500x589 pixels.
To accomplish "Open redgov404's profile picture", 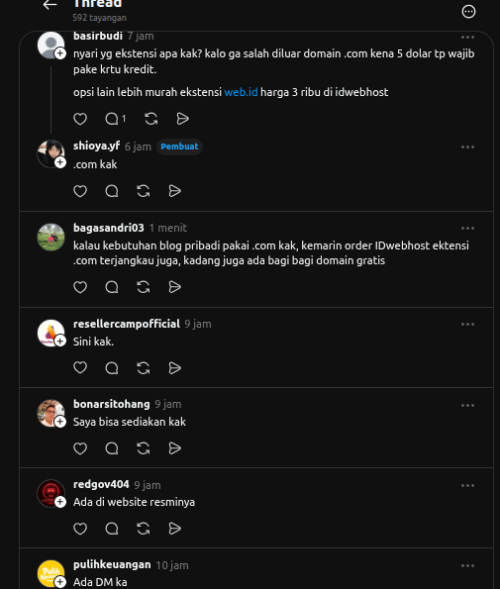I will click(51, 493).
